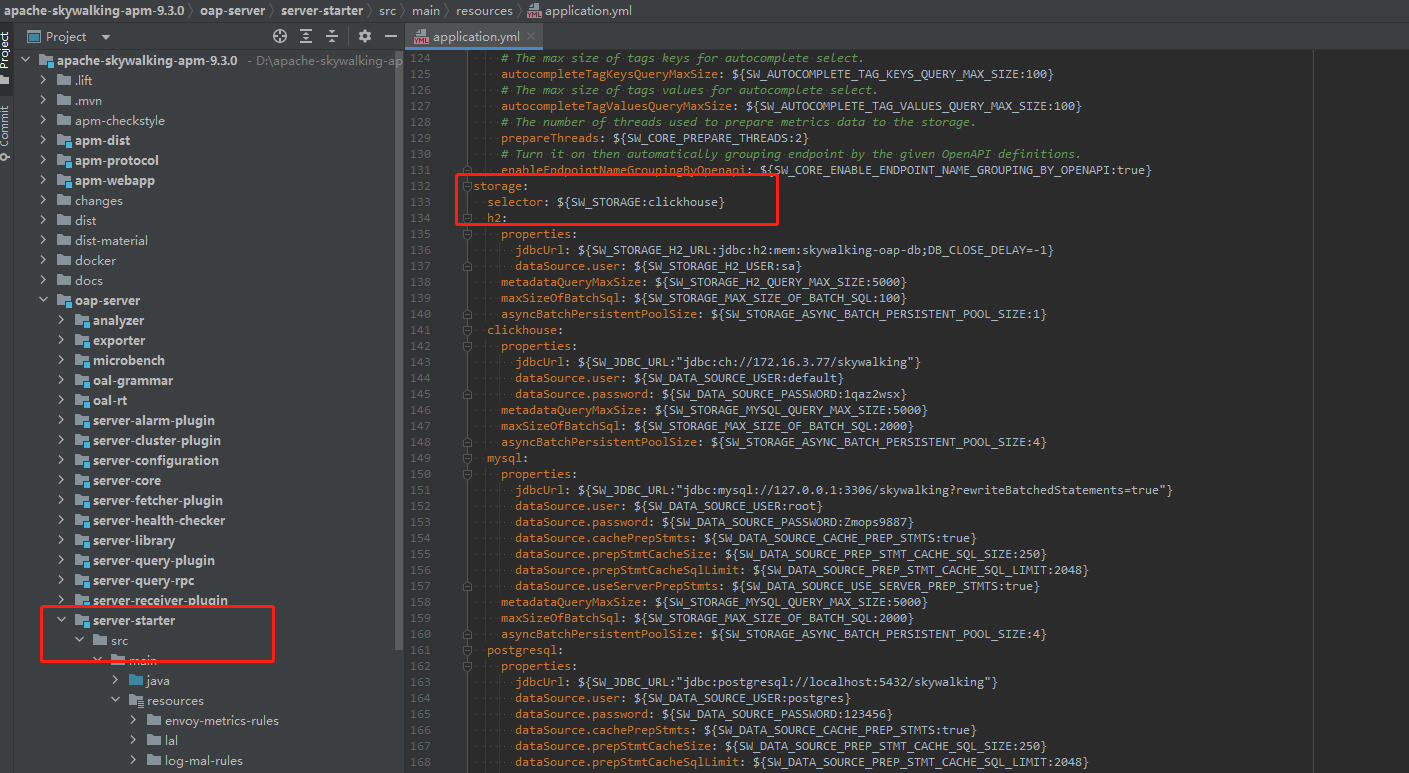Click line number 143 in the gutter
Viewport: 1409px width, 773px height.
[x=419, y=362]
